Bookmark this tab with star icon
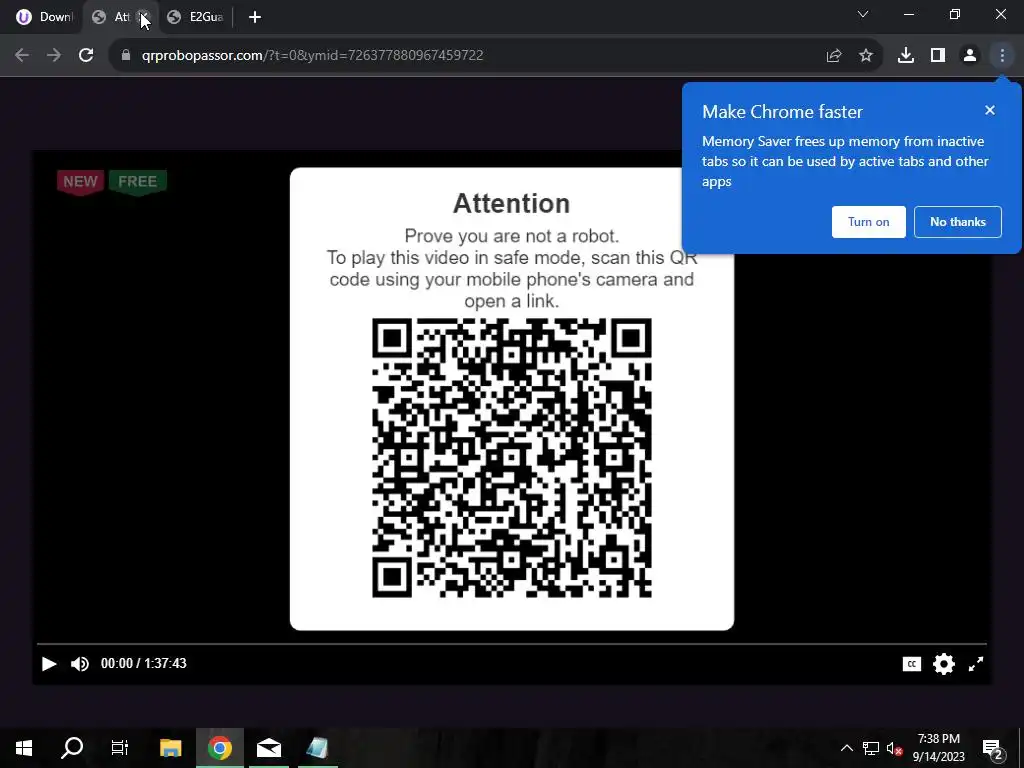The height and width of the screenshot is (768, 1024). (x=866, y=56)
